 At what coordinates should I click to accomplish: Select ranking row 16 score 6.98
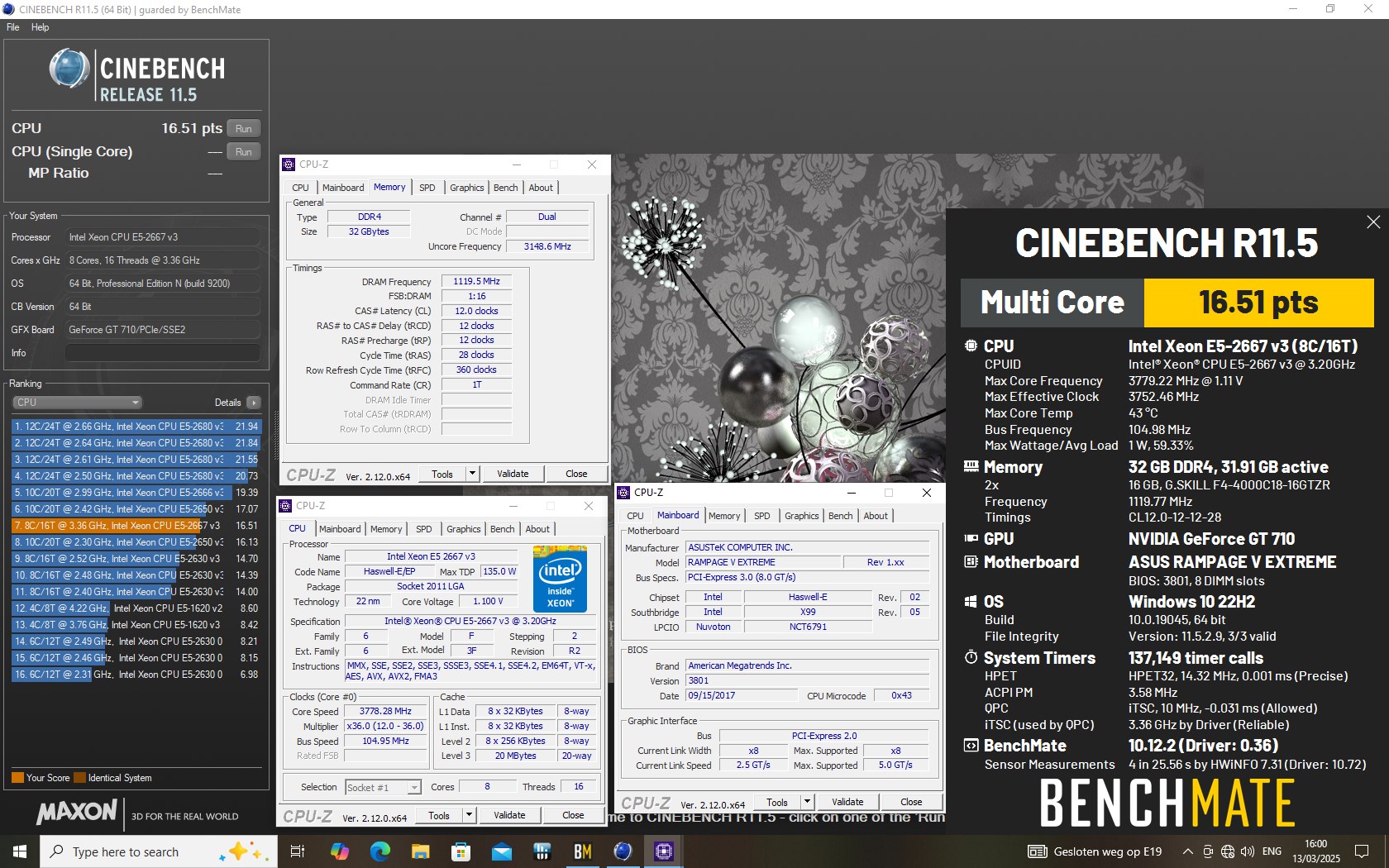coord(136,675)
